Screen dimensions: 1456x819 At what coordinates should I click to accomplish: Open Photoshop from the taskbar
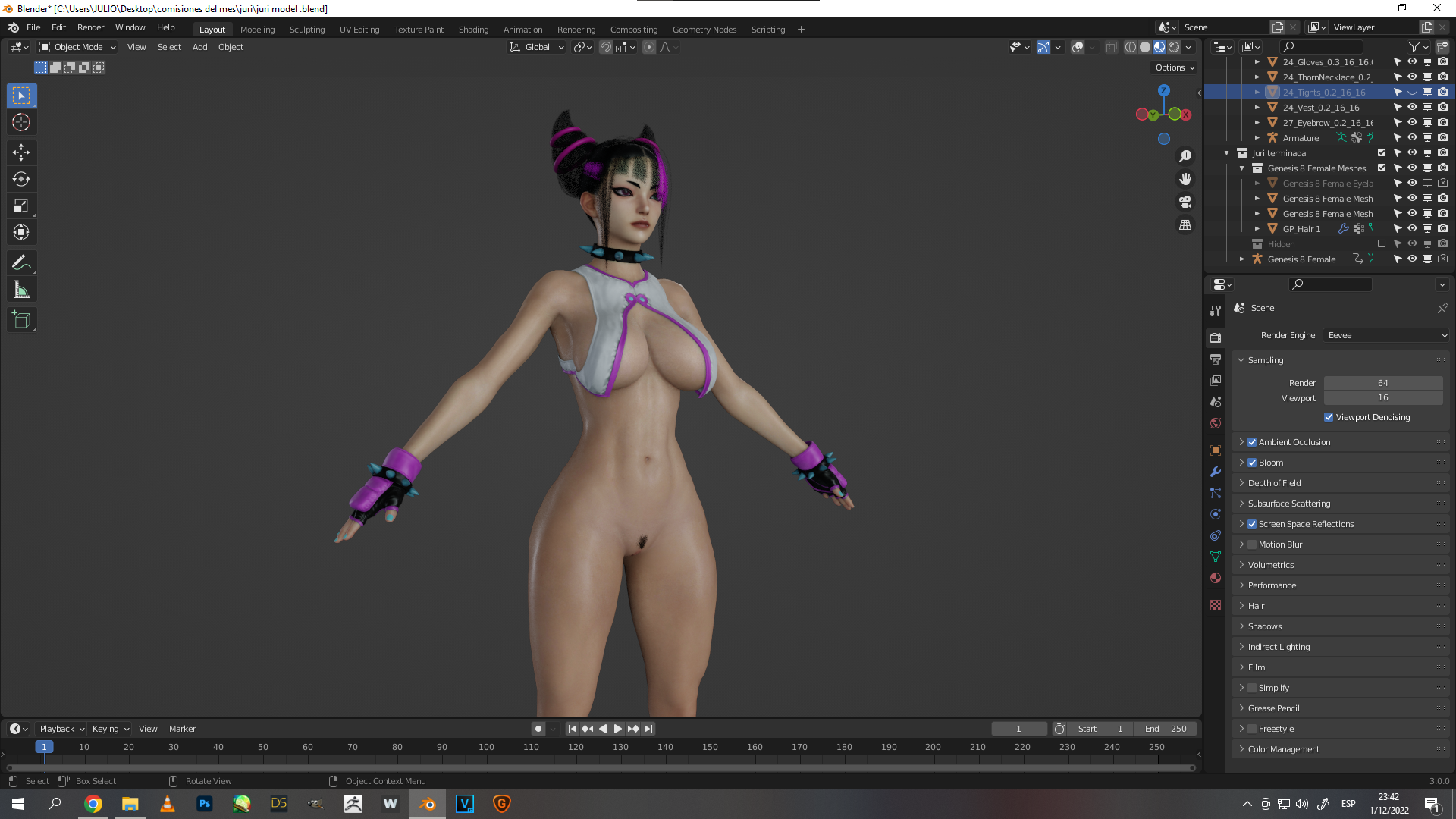coord(205,804)
